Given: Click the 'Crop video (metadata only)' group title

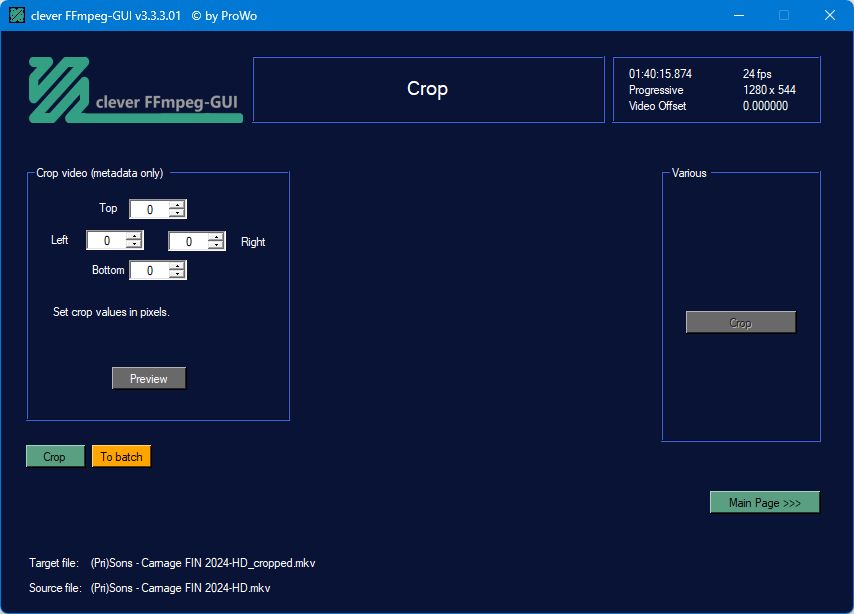Looking at the screenshot, I should pyautogui.click(x=100, y=173).
